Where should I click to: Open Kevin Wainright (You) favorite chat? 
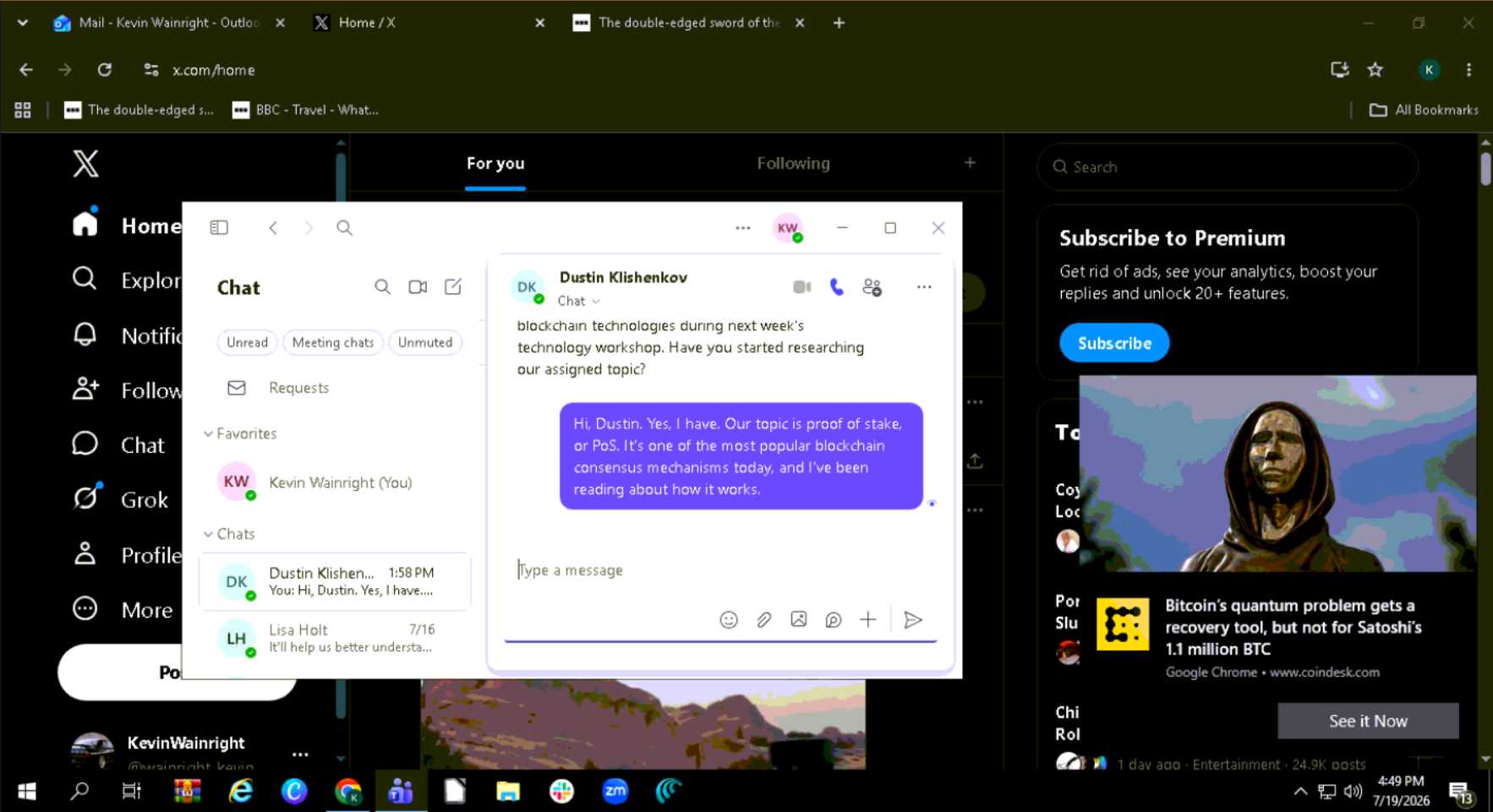point(335,482)
